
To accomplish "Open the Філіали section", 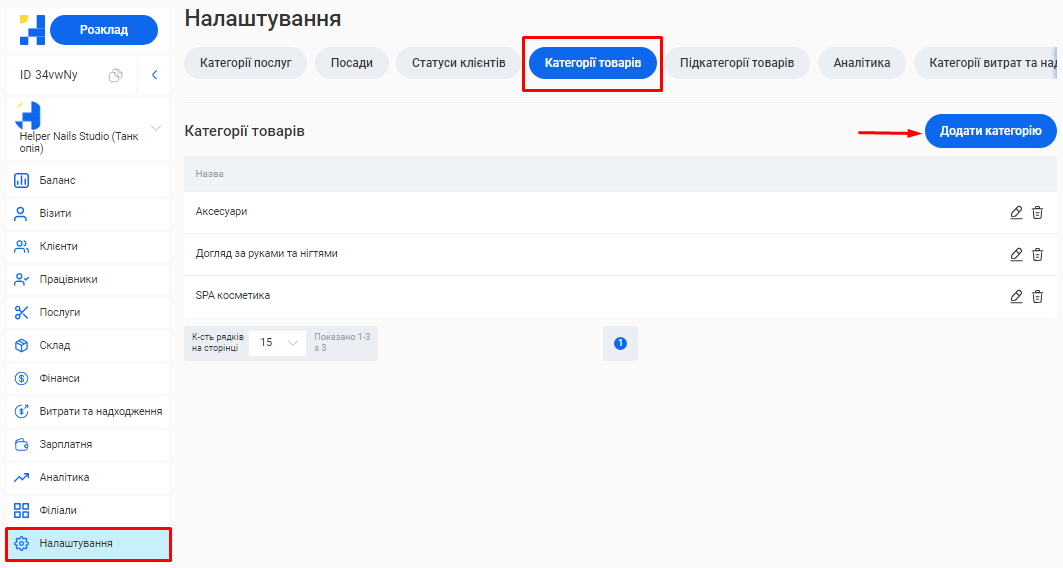I will [x=58, y=510].
